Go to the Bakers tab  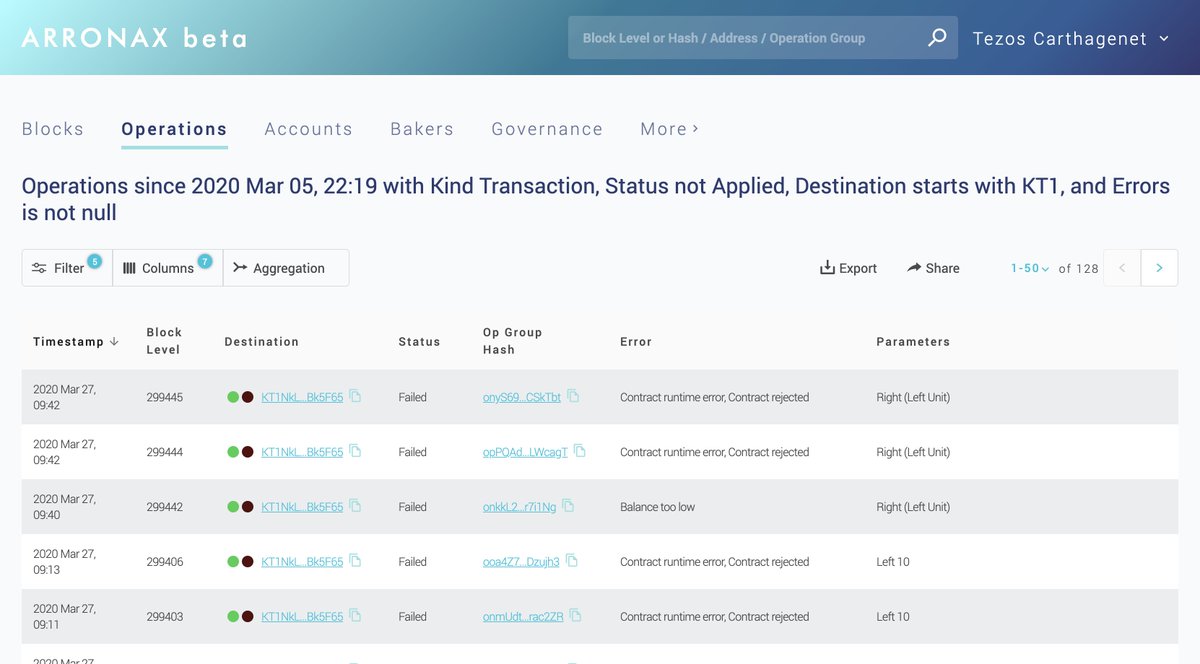pos(422,129)
